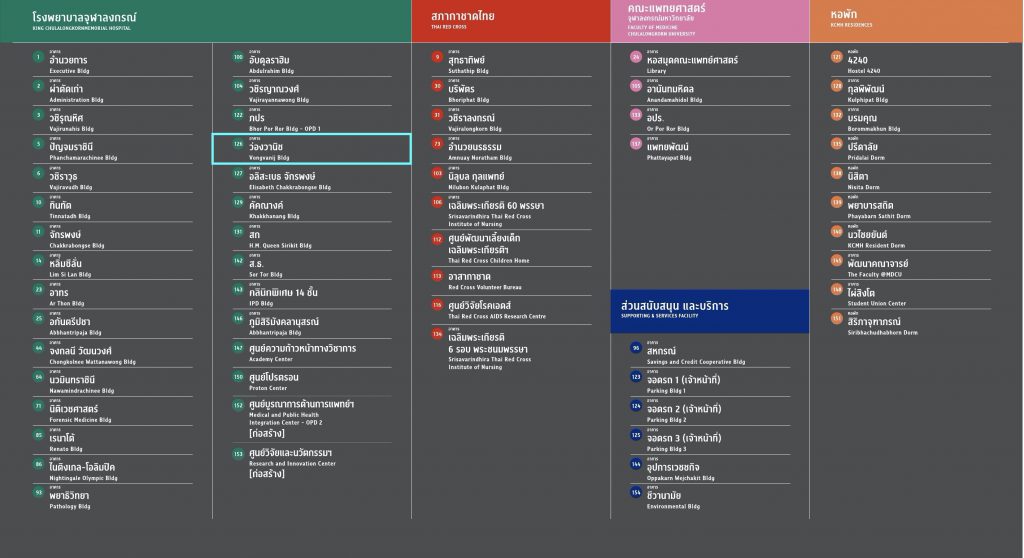Click the number 93 circle for Pathology Bldg
Screen dimensions: 1024x558
pyautogui.click(x=39, y=493)
